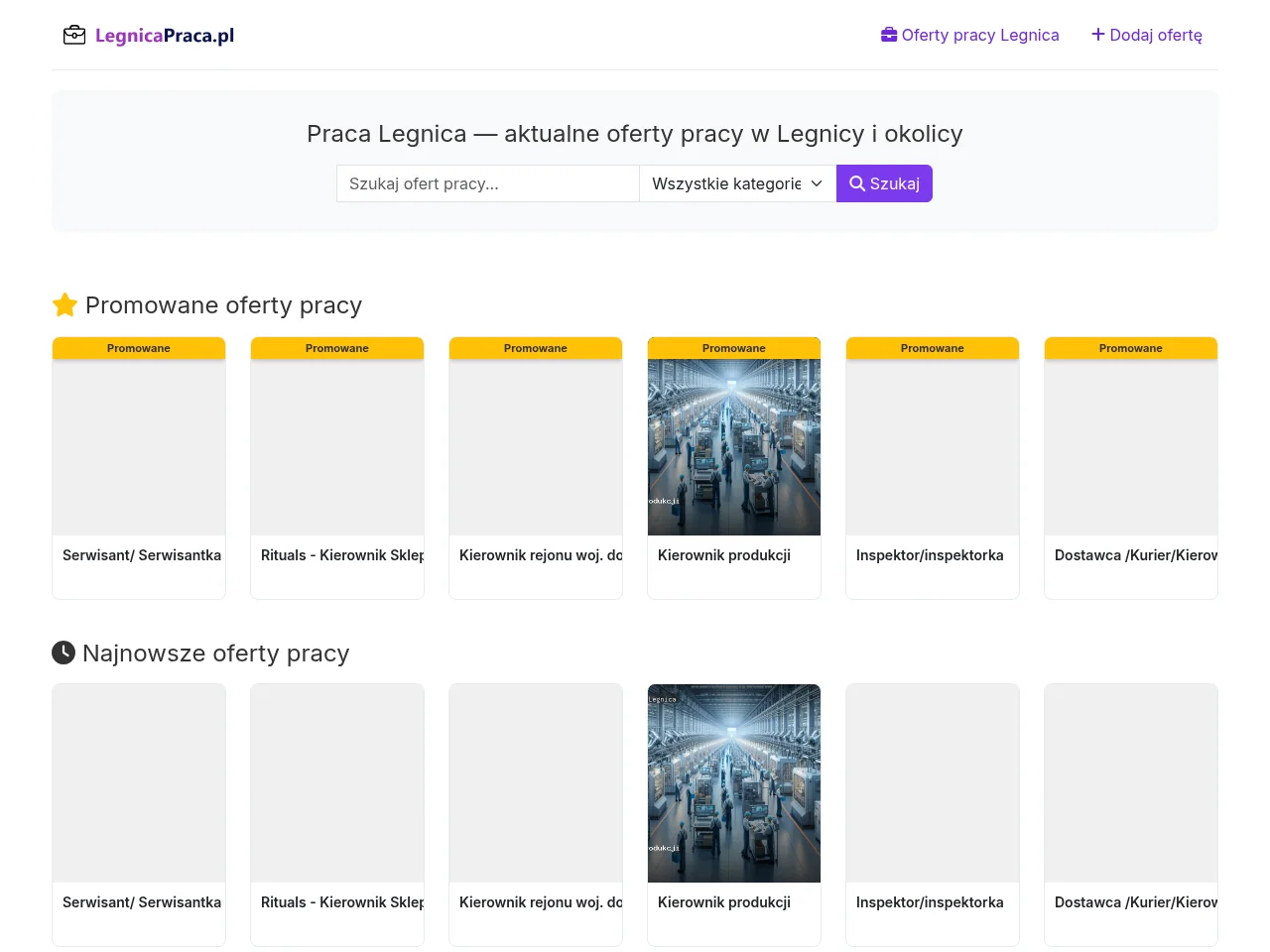1270x952 pixels.
Task: Focus the Szukaj ofert pracy search field
Action: [x=488, y=183]
